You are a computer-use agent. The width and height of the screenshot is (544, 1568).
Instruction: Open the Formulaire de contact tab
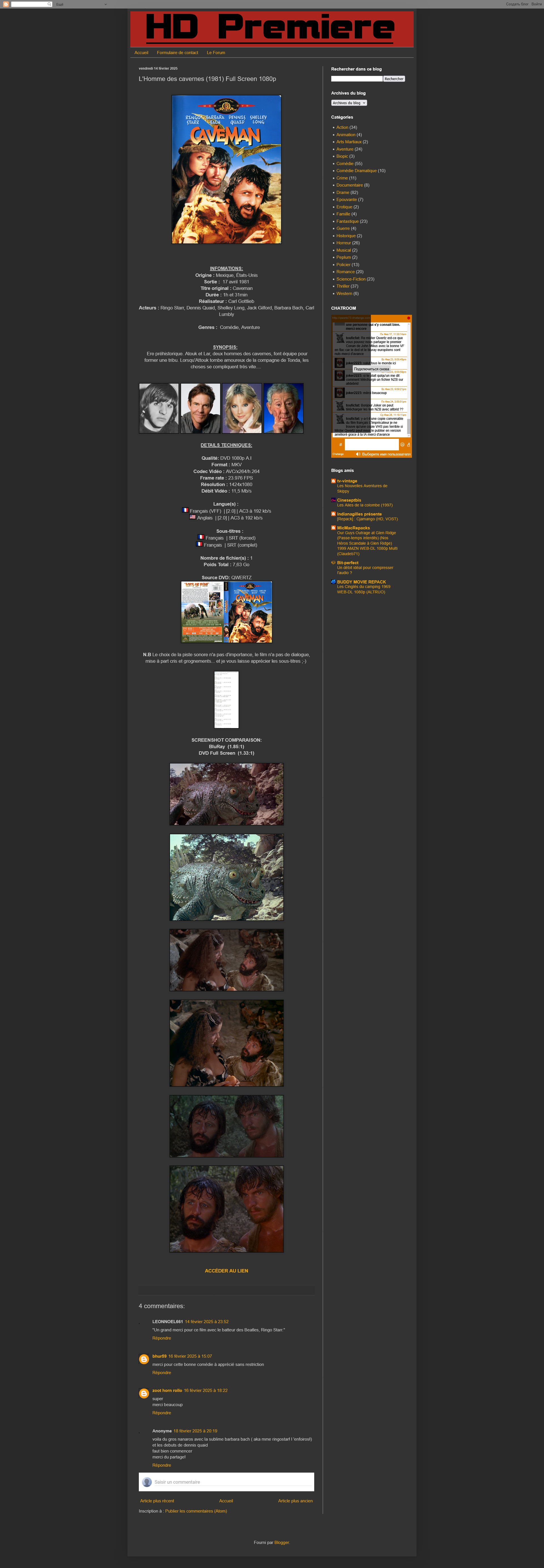pos(177,53)
